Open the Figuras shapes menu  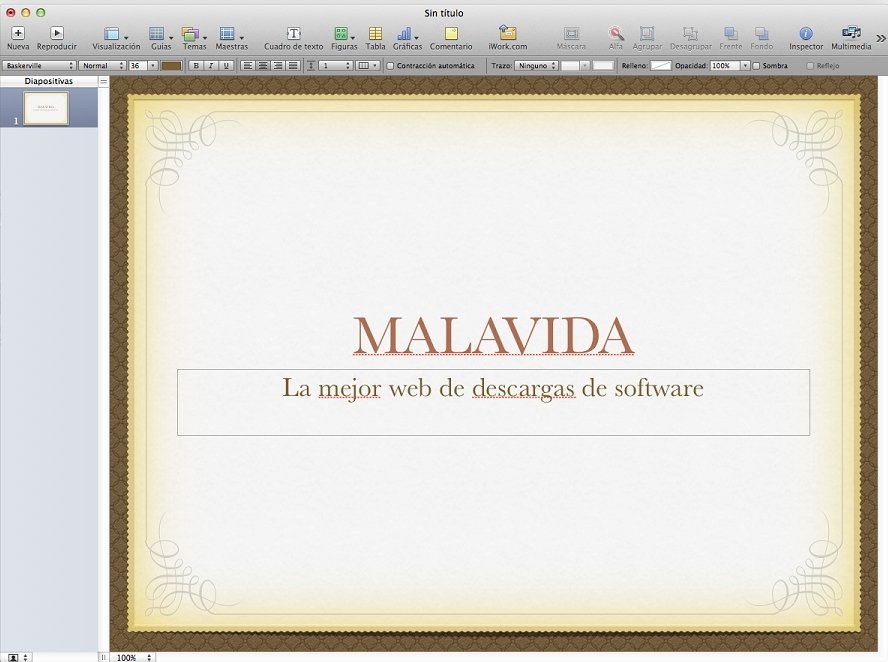click(x=344, y=38)
